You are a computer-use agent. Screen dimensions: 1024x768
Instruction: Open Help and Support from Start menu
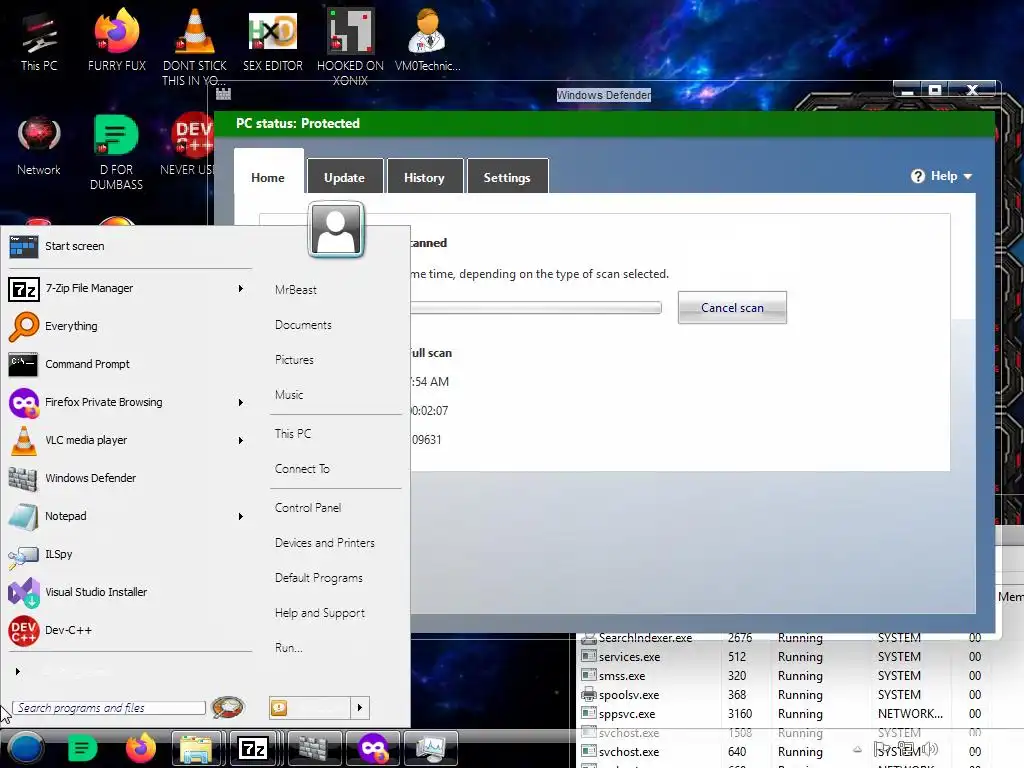click(x=319, y=613)
